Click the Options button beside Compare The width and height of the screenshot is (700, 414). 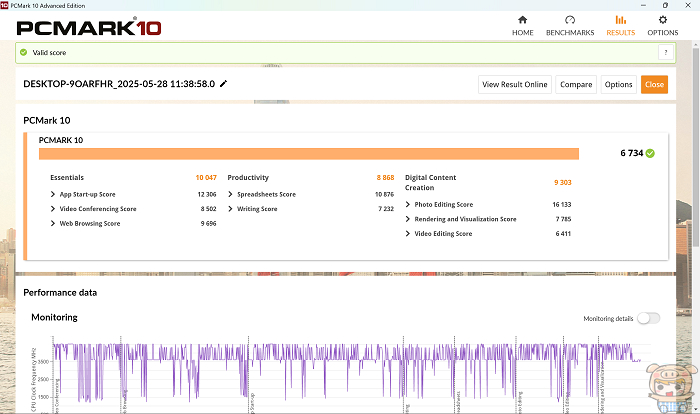pyautogui.click(x=618, y=84)
